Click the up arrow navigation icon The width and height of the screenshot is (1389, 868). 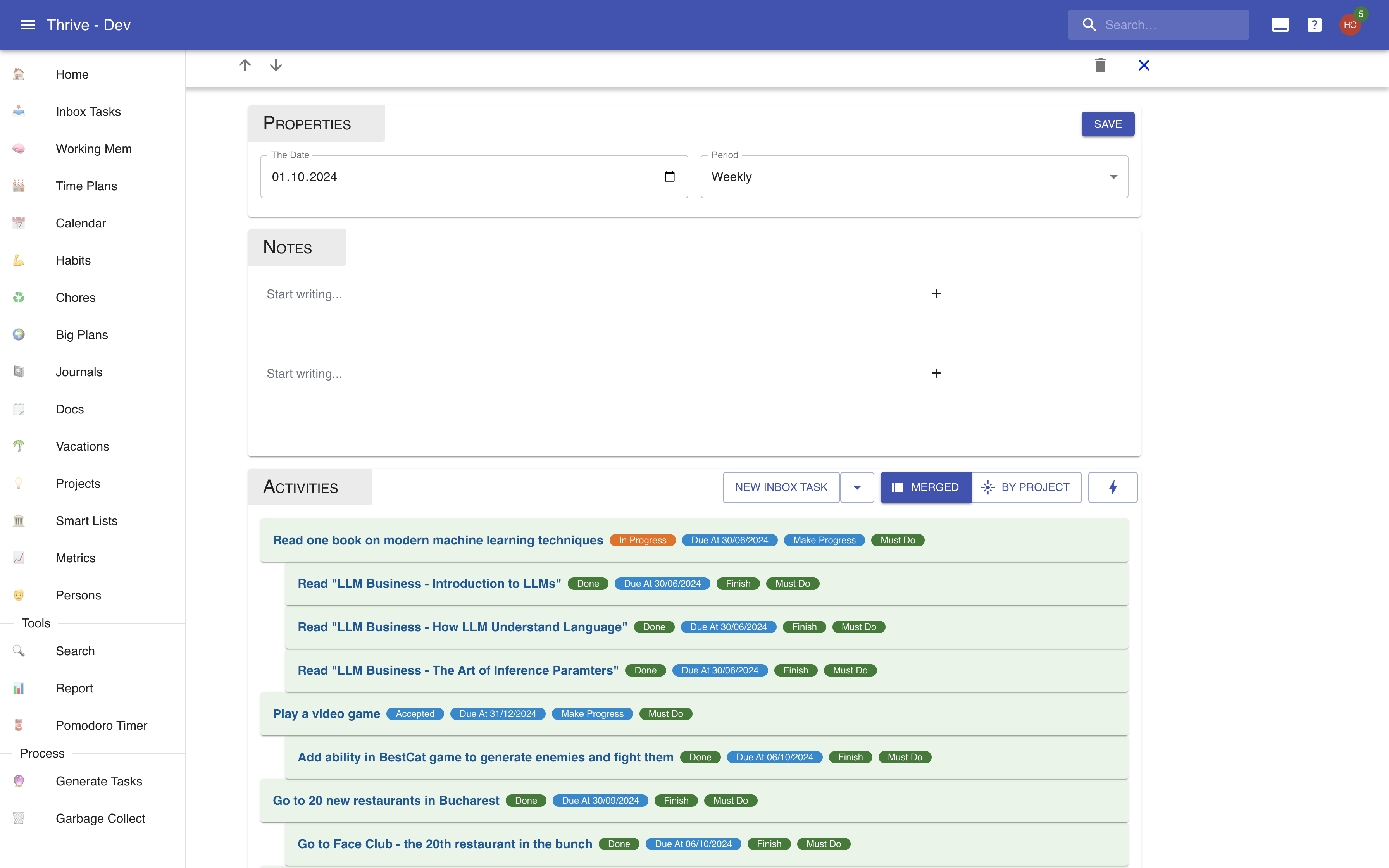click(245, 65)
